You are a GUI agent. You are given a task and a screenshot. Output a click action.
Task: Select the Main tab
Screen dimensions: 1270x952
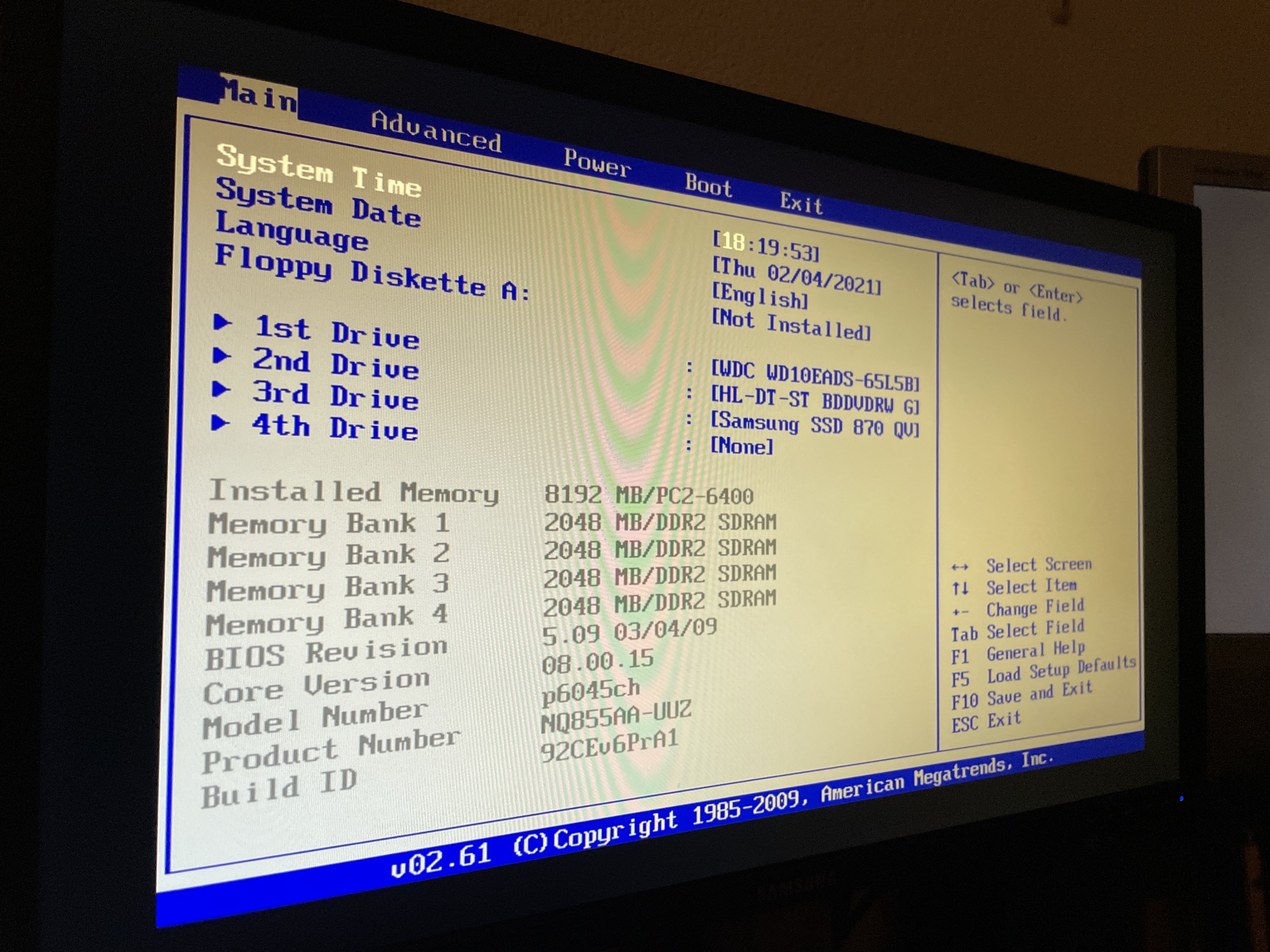259,97
